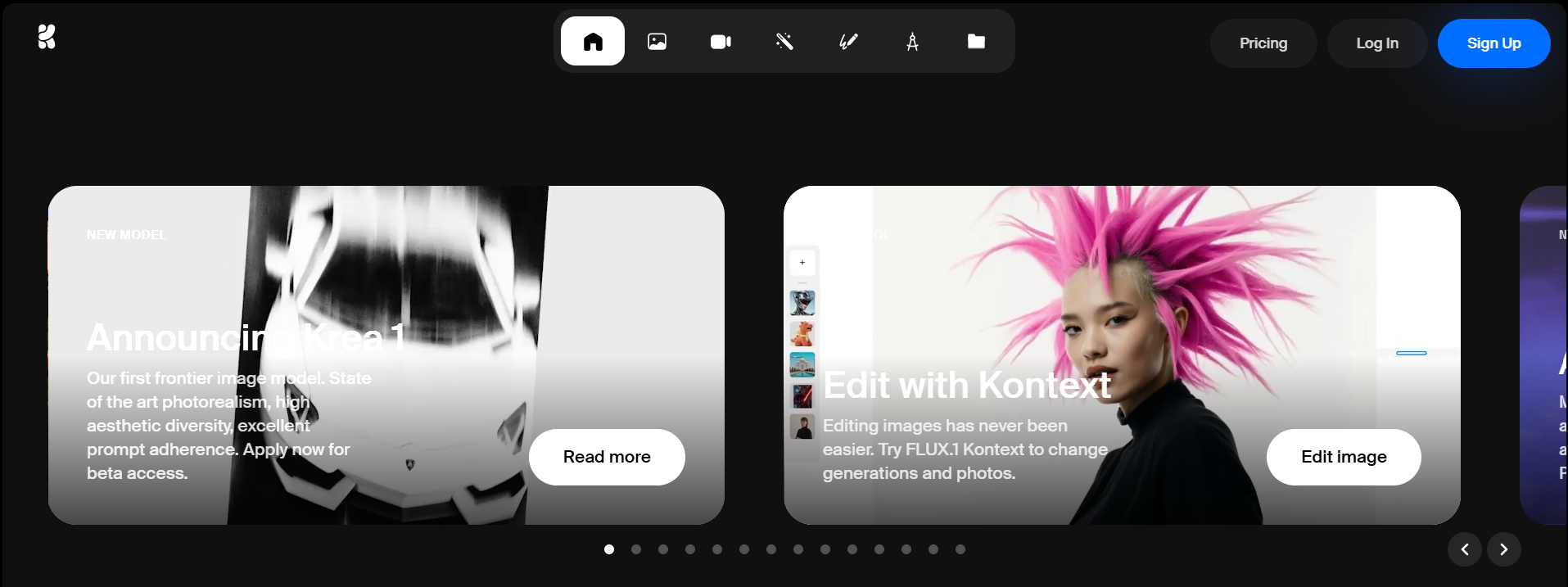Open the brush Edit icon
Image resolution: width=1568 pixels, height=587 pixels.
pyautogui.click(x=848, y=41)
